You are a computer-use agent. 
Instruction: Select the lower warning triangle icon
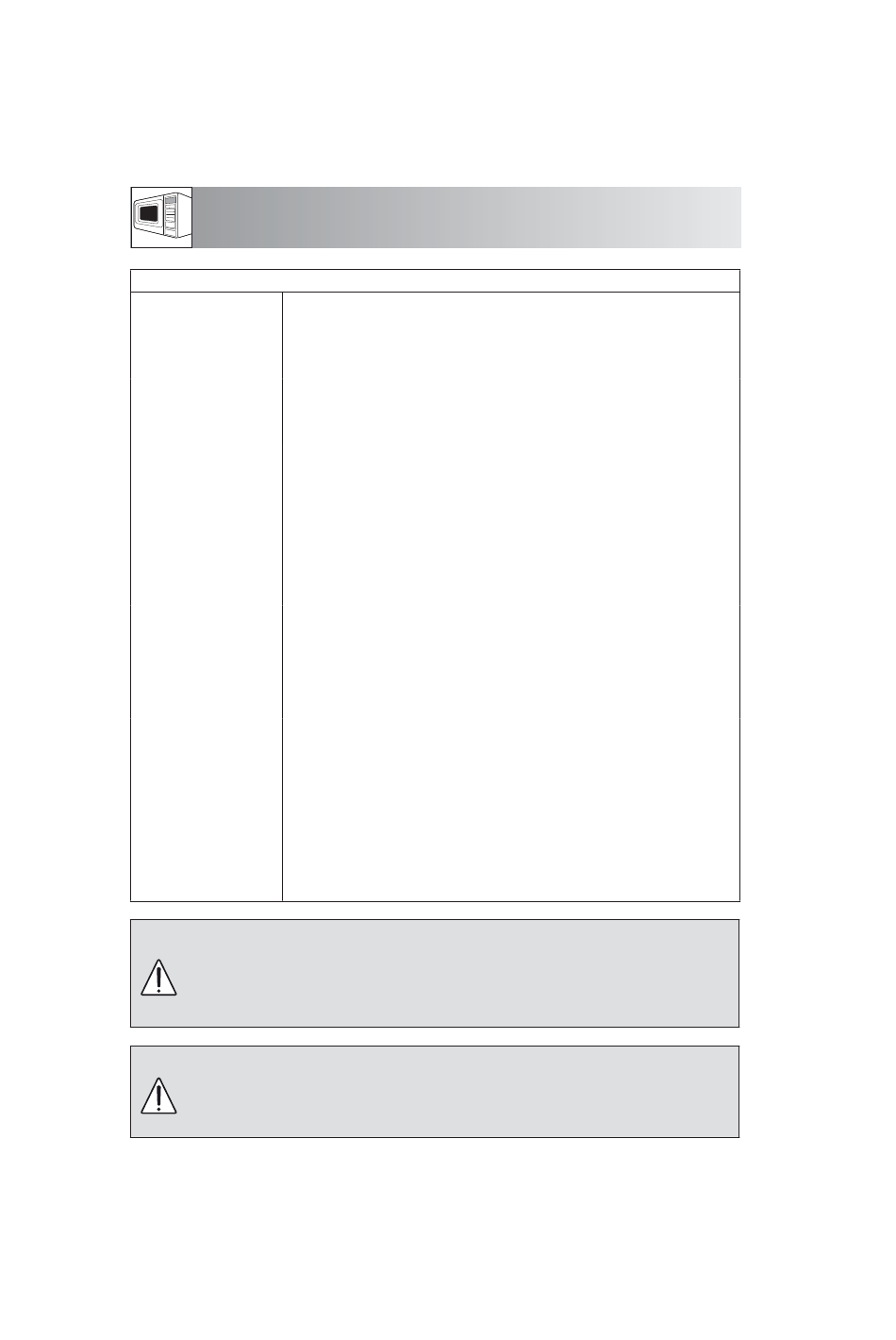point(159,1094)
